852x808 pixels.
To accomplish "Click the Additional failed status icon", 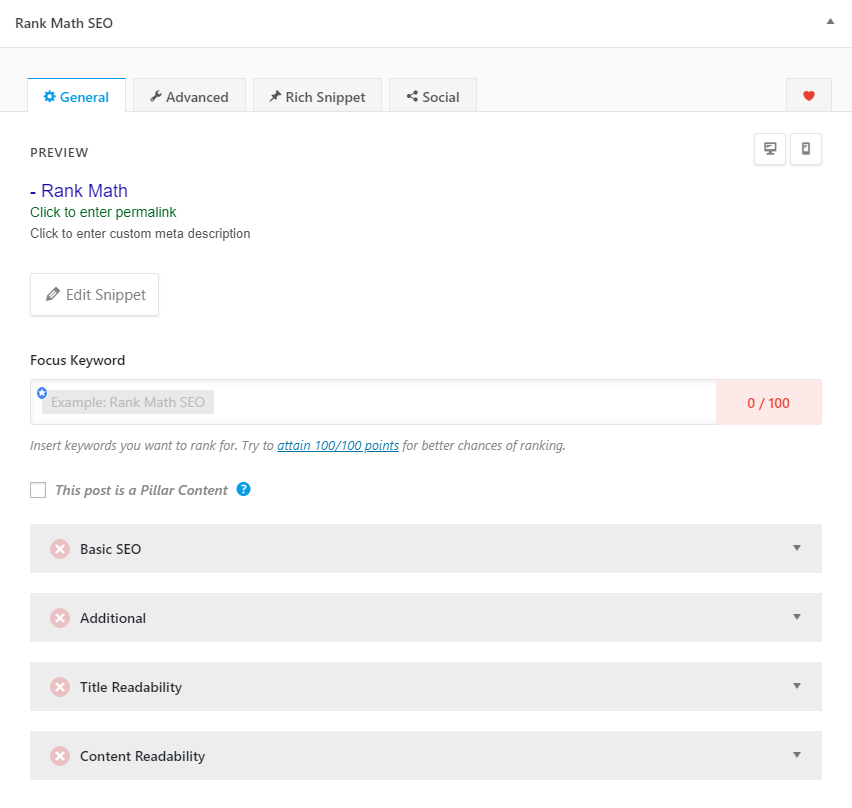I will click(60, 618).
